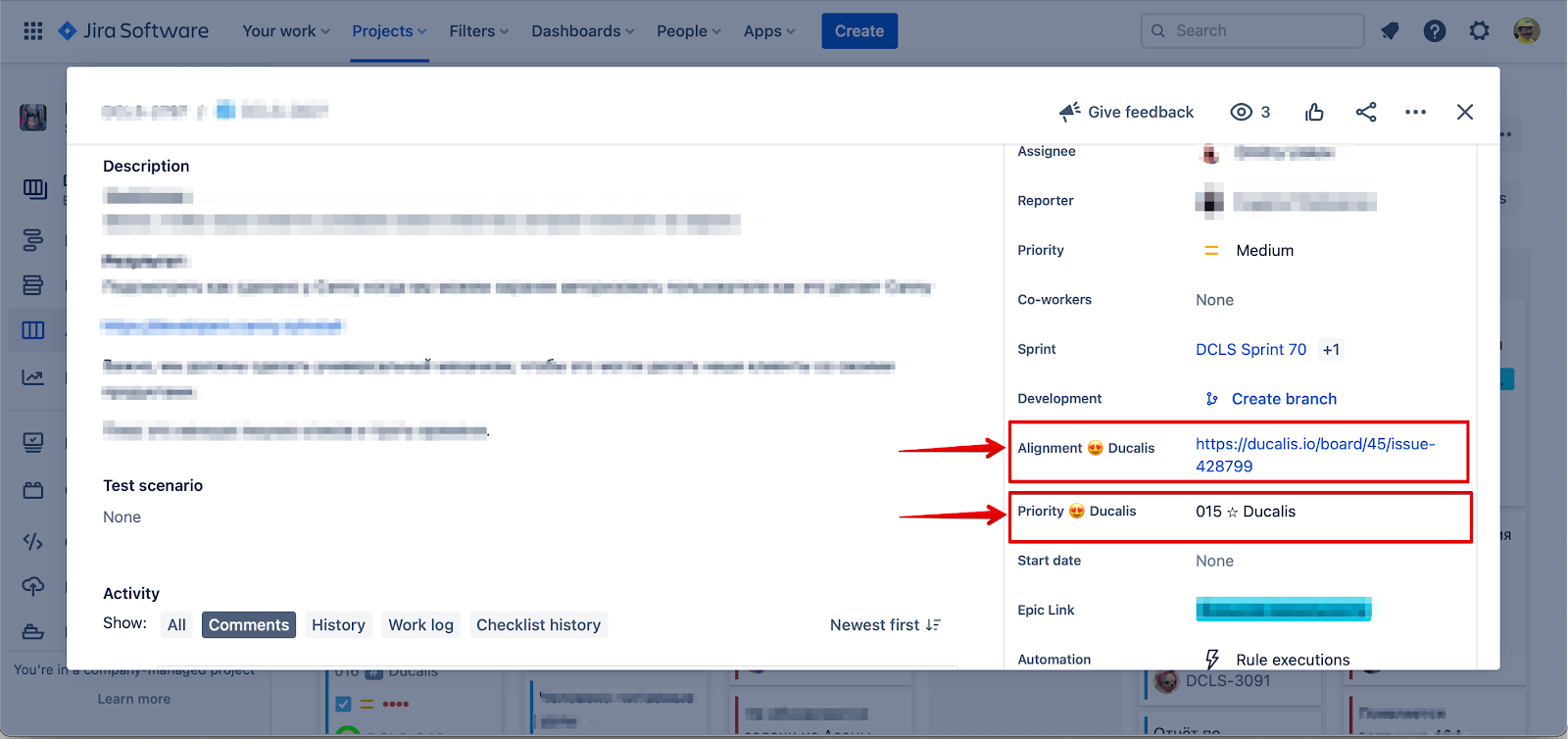The height and width of the screenshot is (739, 1568).
Task: Select the Work log activity tab
Action: [x=420, y=625]
